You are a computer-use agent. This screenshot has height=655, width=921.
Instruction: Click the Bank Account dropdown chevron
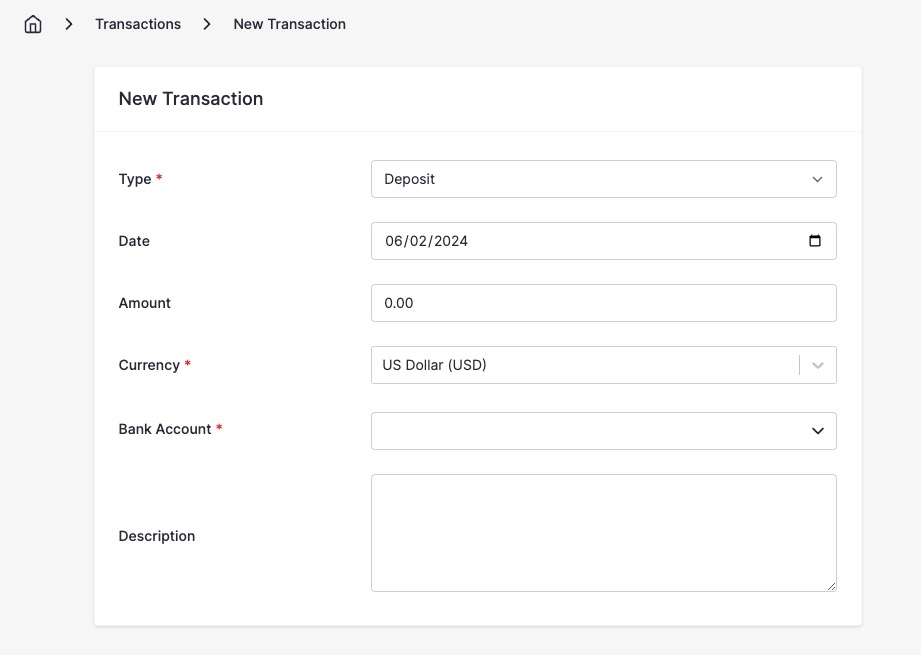coord(818,430)
